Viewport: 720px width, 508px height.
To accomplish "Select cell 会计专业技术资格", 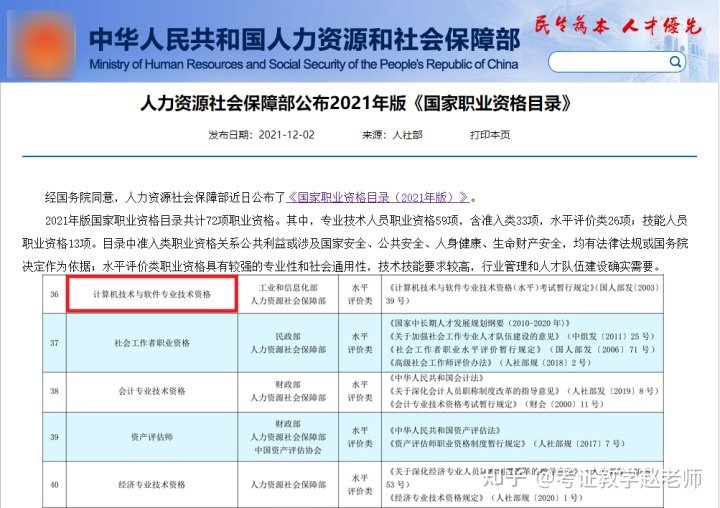I will [152, 391].
